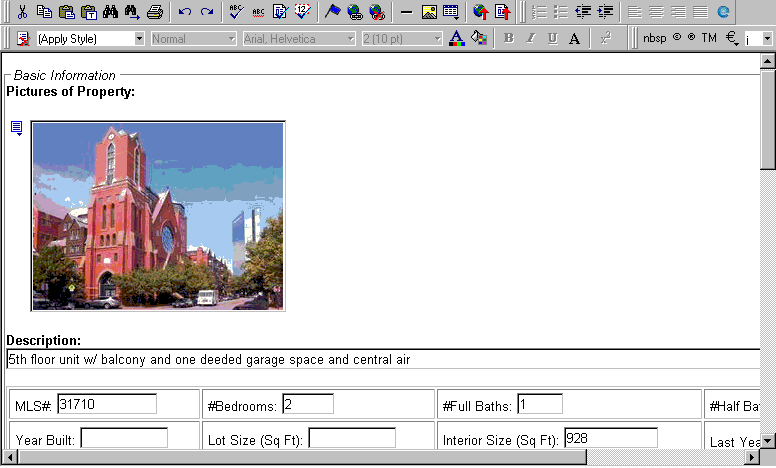This screenshot has width=776, height=468.
Task: Remove hyperlink with globe red X
Action: 377,11
